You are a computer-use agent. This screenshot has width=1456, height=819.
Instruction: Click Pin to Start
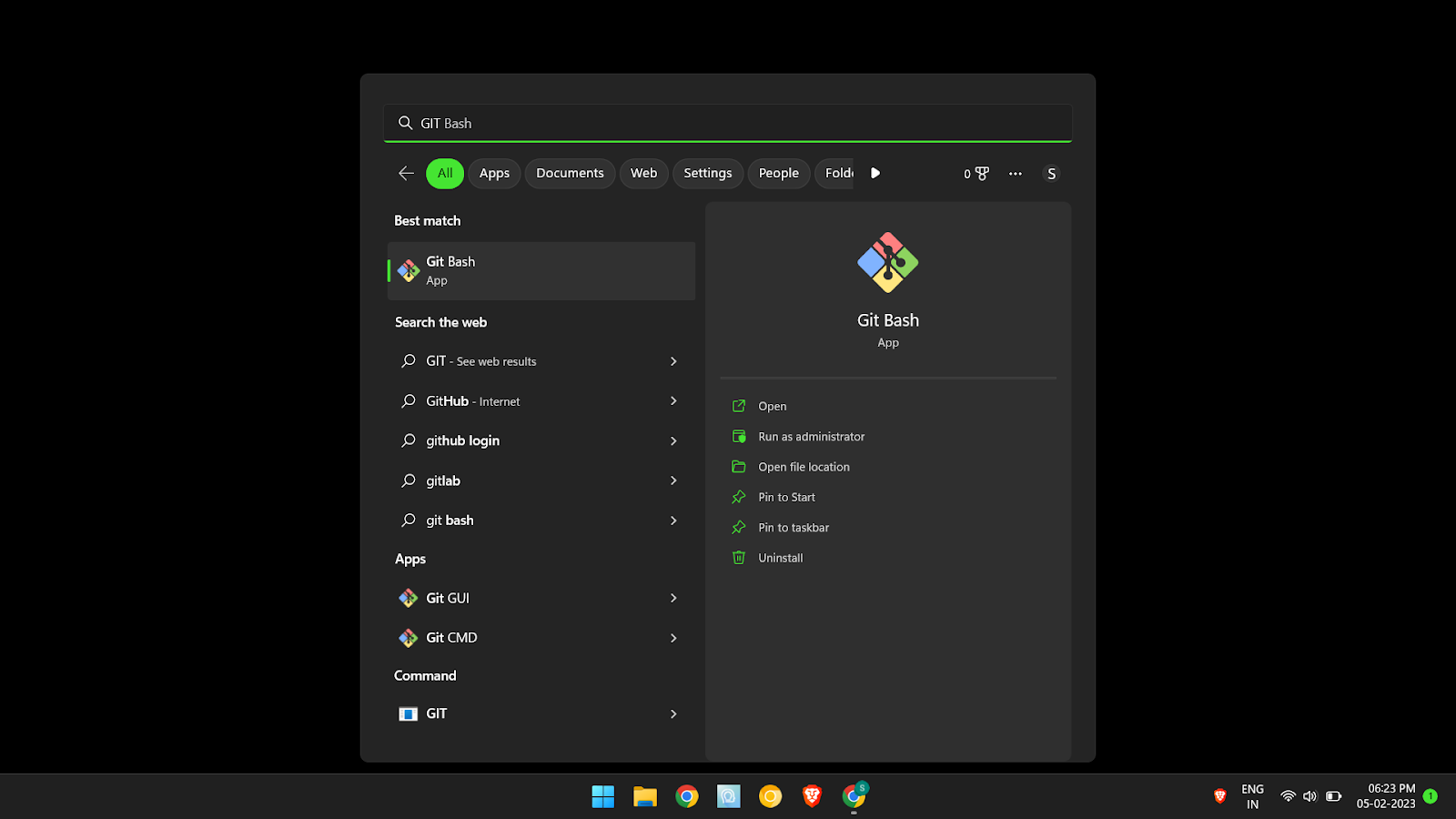click(787, 497)
